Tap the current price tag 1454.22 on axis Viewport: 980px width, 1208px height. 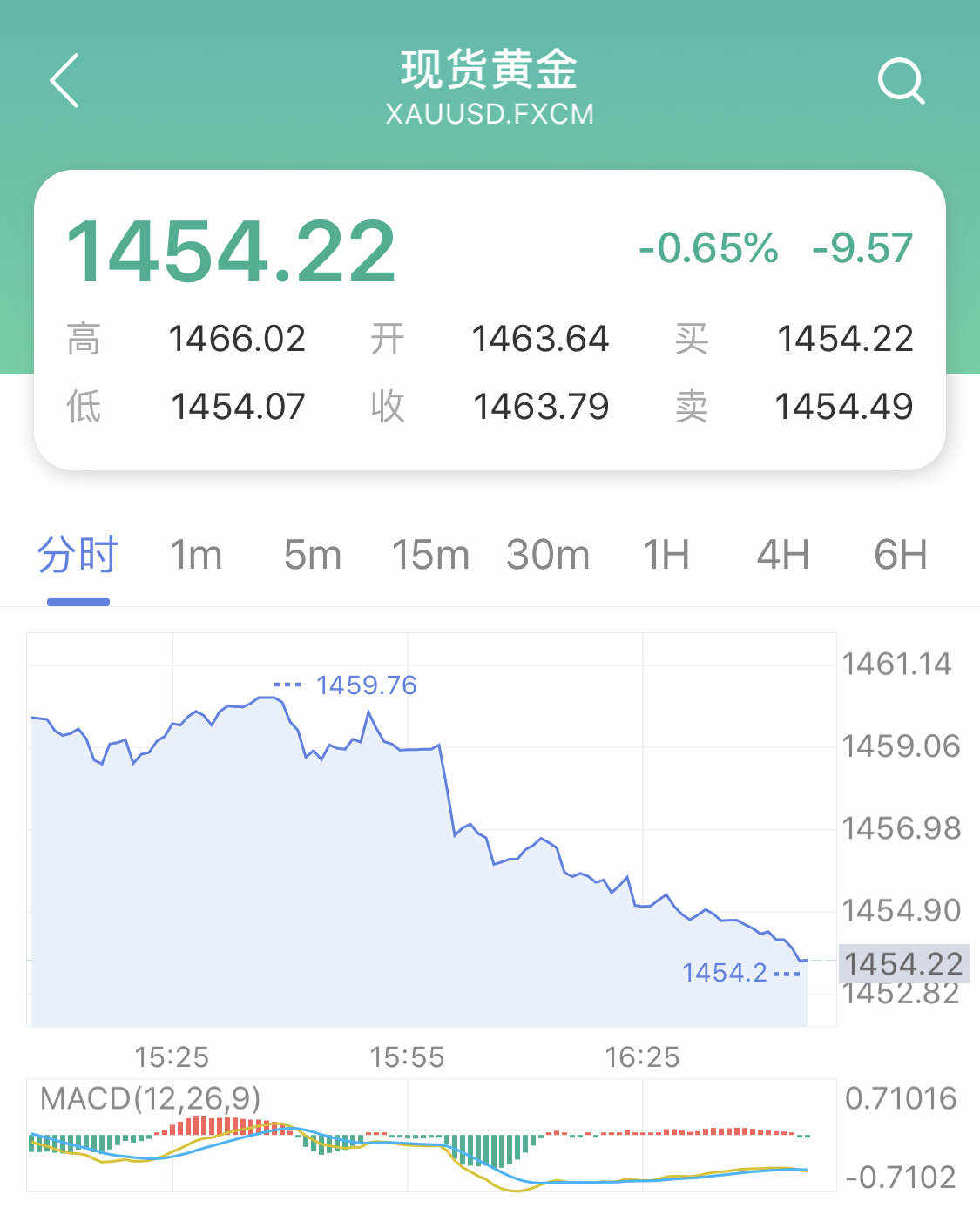click(x=903, y=963)
